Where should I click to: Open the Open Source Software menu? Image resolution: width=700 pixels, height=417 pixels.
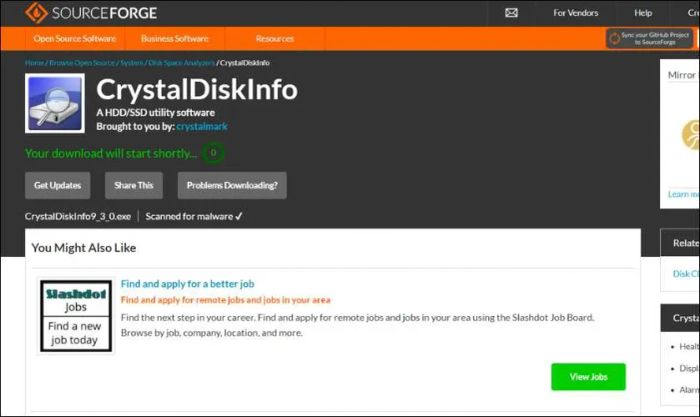point(75,39)
